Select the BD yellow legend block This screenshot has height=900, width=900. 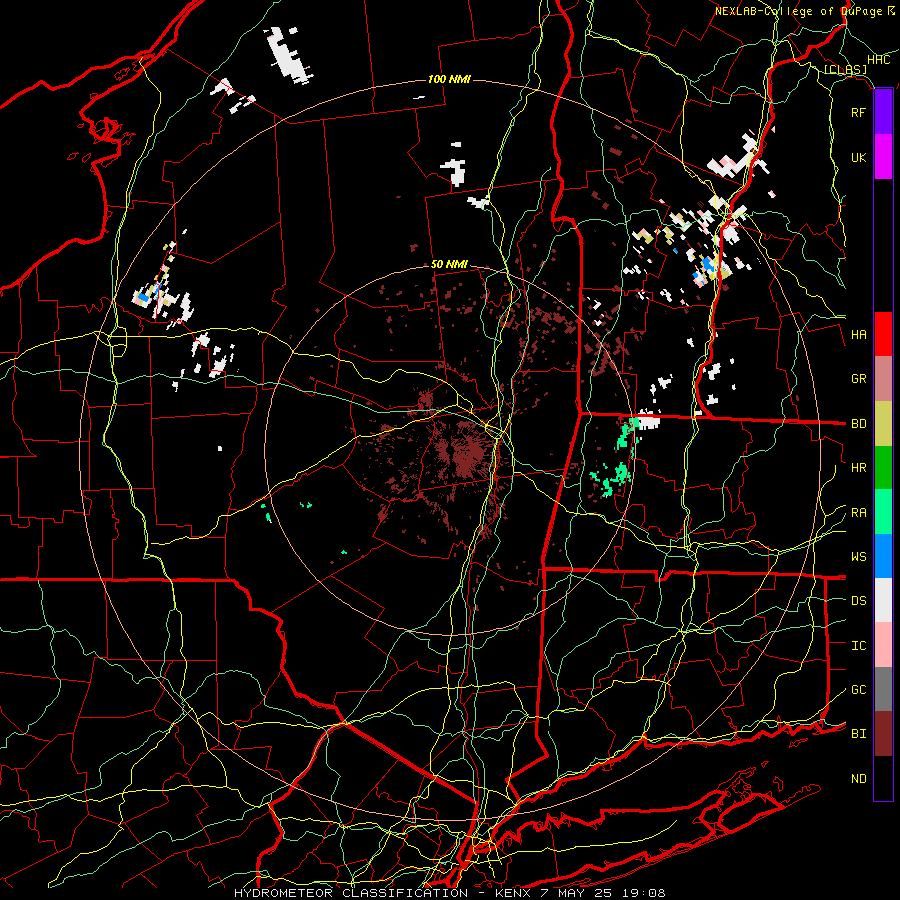883,424
